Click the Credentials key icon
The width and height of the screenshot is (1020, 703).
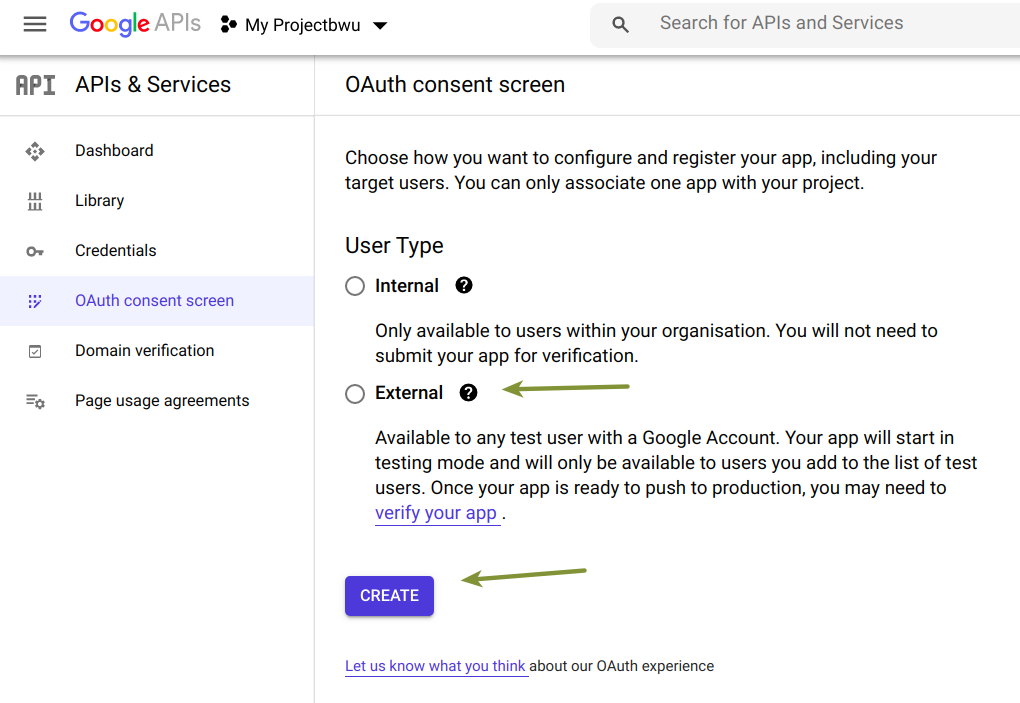tap(35, 251)
